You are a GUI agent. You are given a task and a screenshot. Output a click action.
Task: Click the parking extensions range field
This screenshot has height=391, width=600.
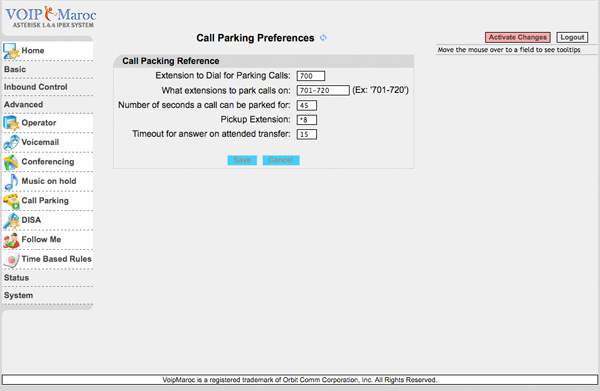(x=323, y=90)
